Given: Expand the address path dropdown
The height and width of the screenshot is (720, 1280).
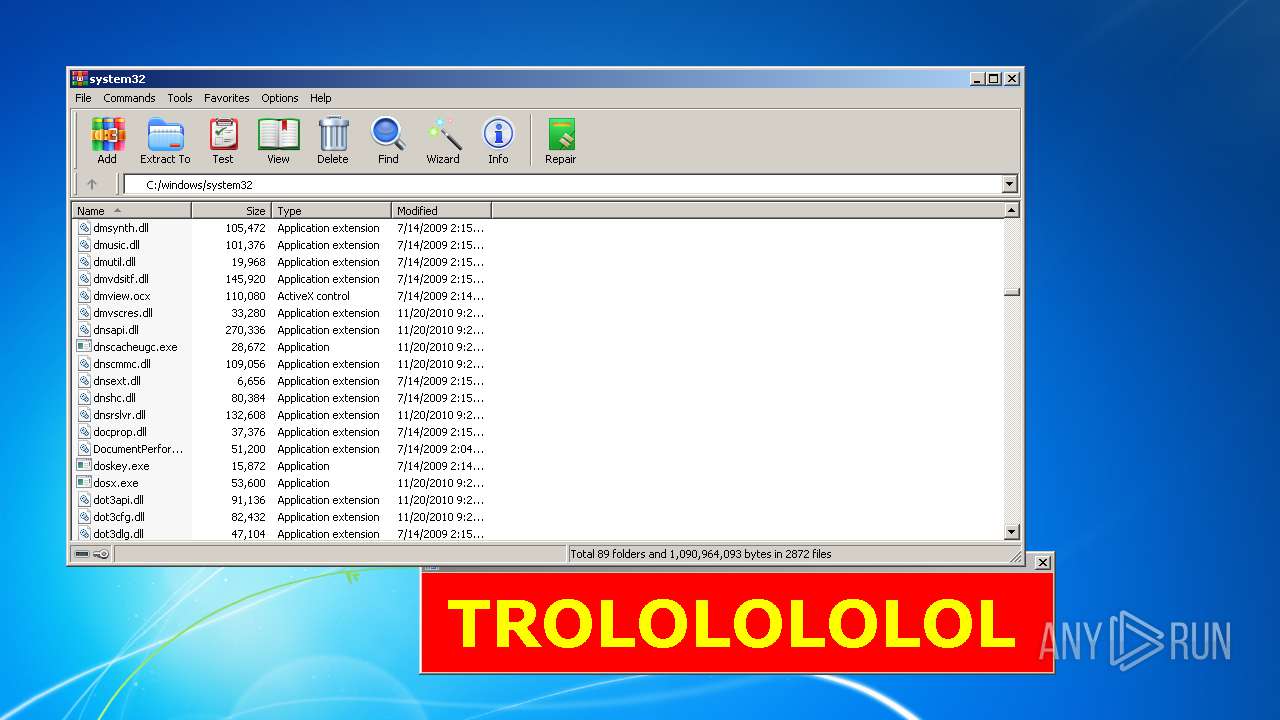Looking at the screenshot, I should [1009, 184].
